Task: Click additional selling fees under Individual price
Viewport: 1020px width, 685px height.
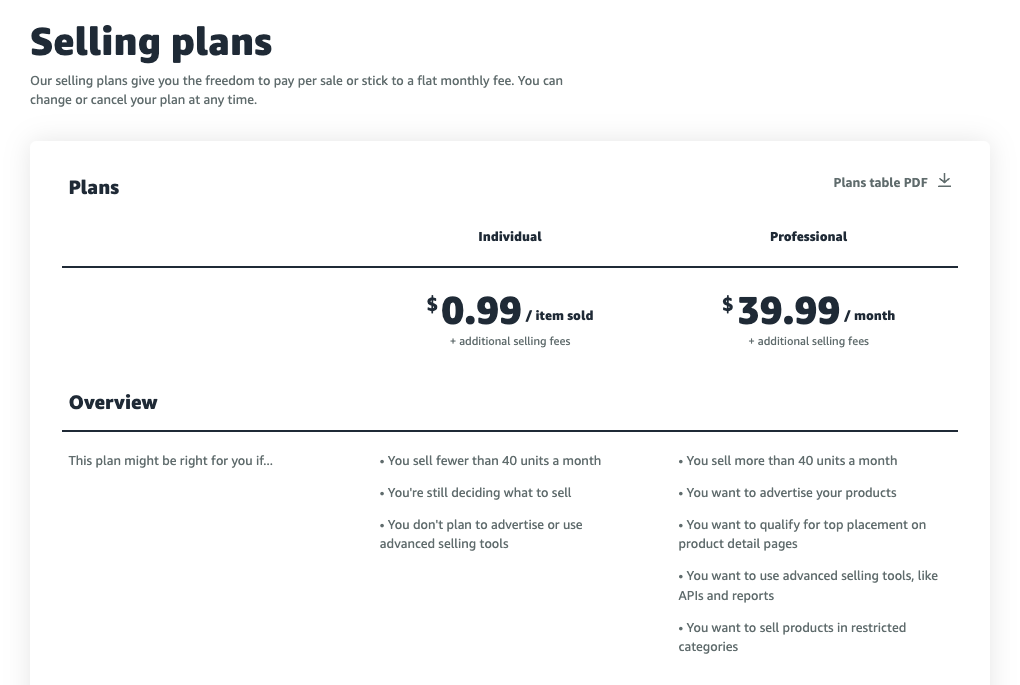Action: tap(510, 341)
